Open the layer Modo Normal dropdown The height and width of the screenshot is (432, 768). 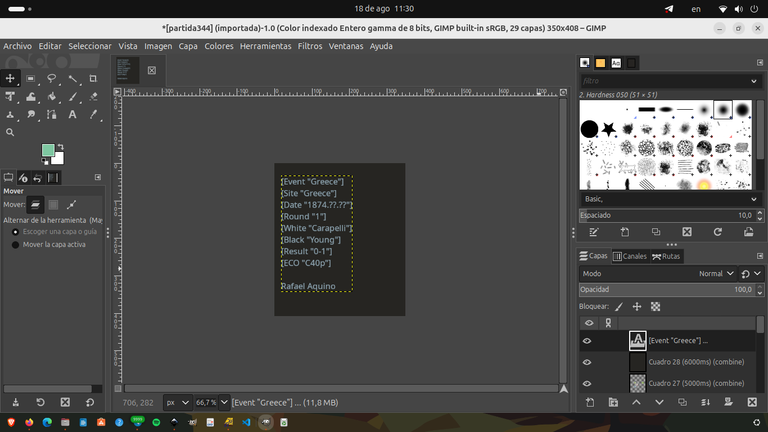(x=657, y=274)
